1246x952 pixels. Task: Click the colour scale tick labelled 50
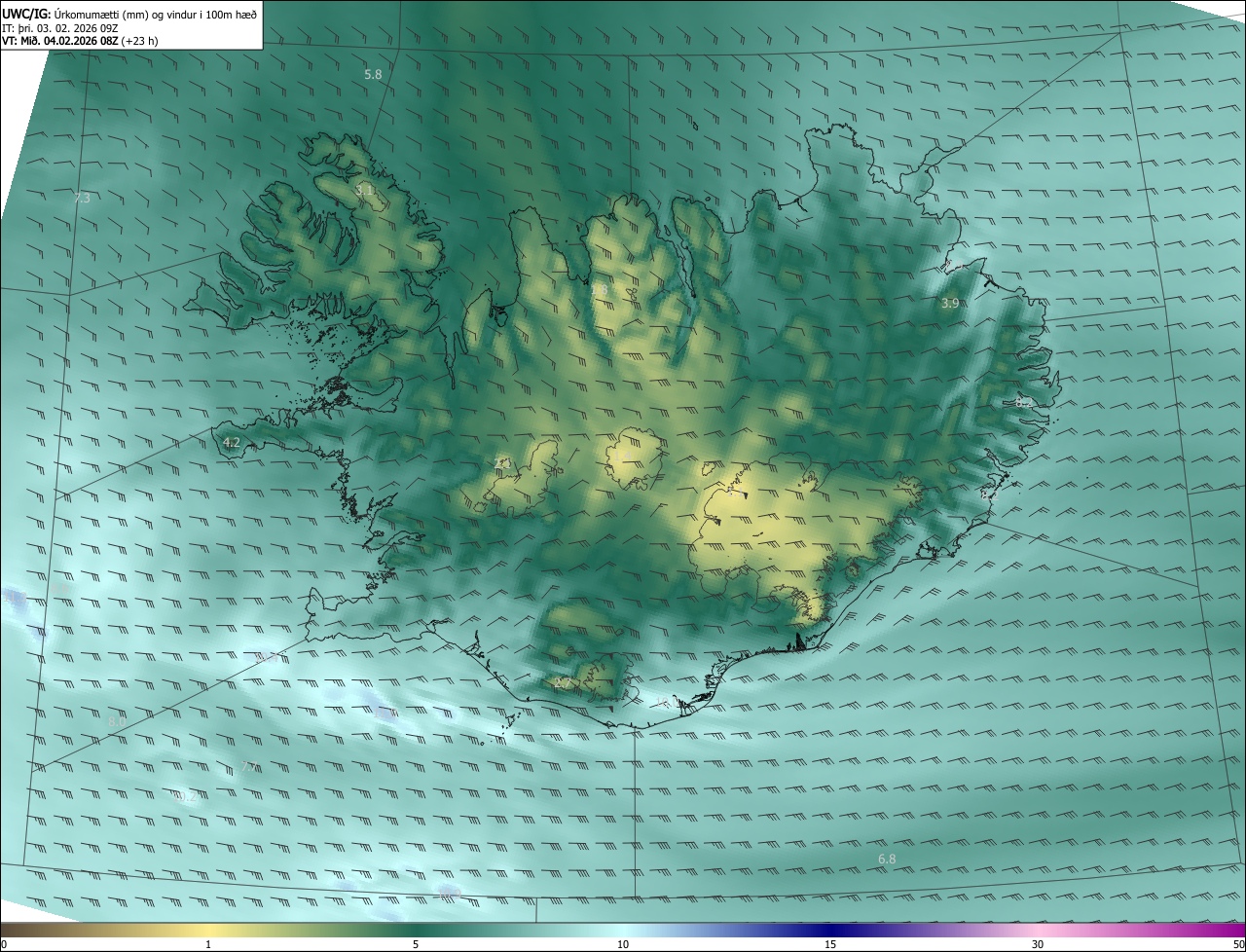[x=1238, y=944]
